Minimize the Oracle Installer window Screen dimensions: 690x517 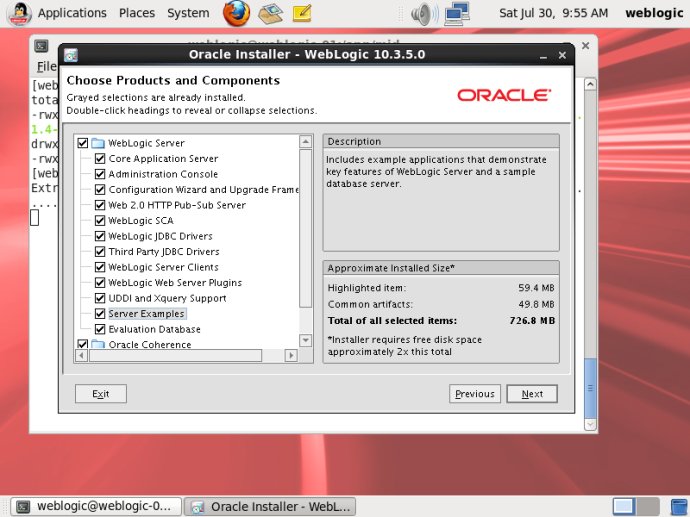coord(543,56)
